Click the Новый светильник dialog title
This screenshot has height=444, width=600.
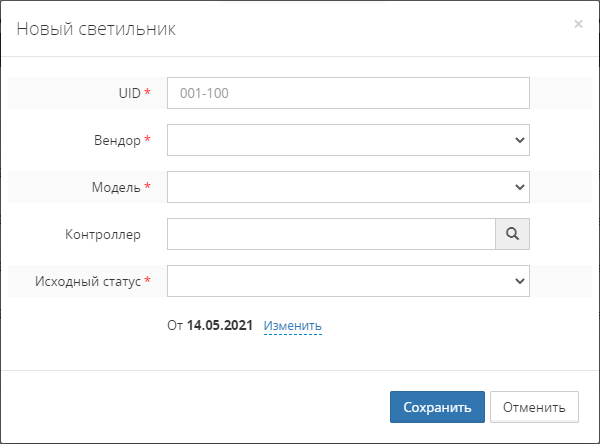96,29
